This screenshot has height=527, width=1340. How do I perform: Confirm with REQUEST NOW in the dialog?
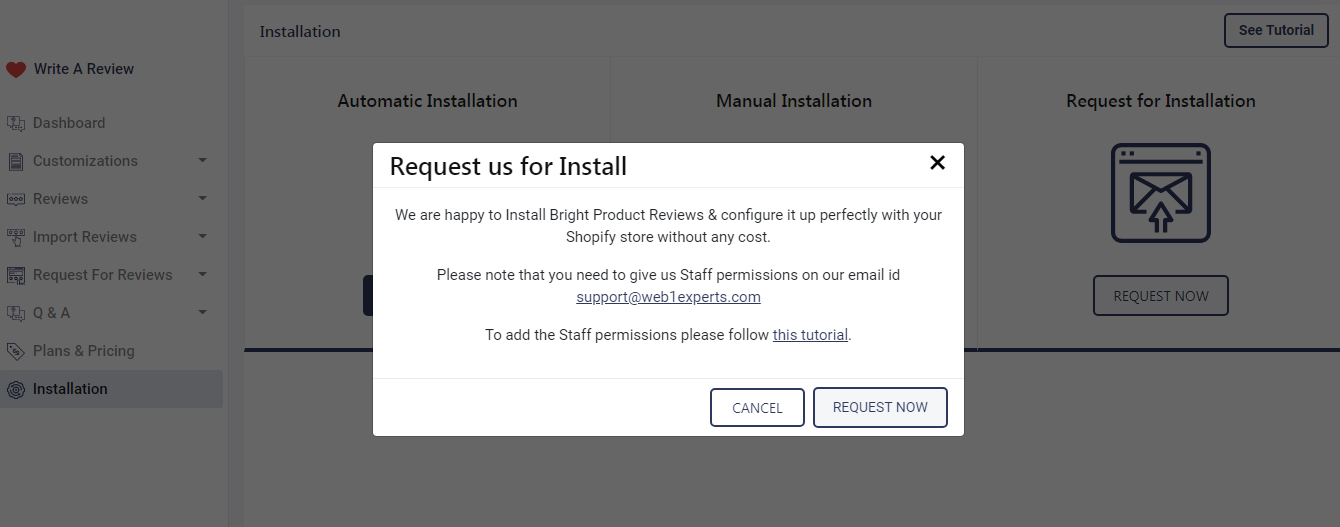coord(880,407)
